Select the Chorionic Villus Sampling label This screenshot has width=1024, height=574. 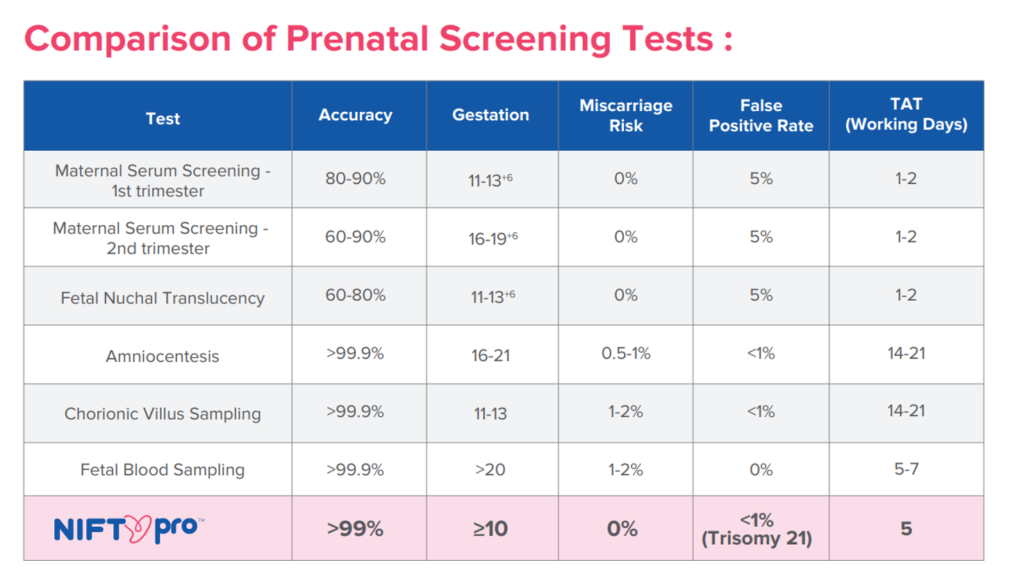coord(163,414)
